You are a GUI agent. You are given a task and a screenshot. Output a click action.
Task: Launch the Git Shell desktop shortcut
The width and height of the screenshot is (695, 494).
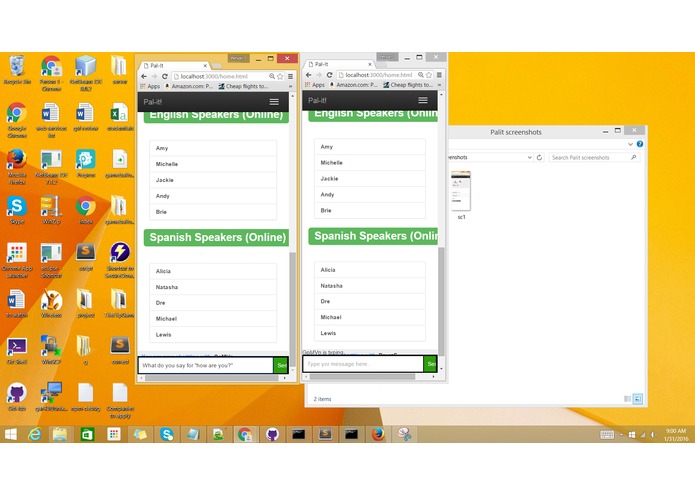tap(17, 350)
